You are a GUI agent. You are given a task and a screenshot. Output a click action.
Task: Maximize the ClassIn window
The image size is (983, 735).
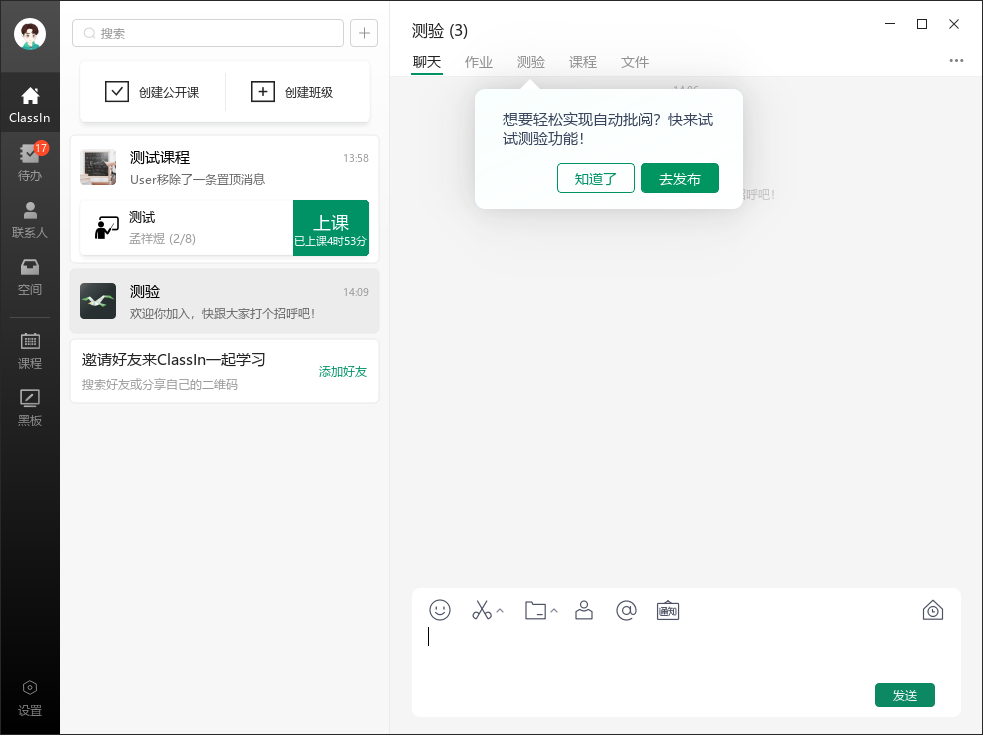point(922,24)
